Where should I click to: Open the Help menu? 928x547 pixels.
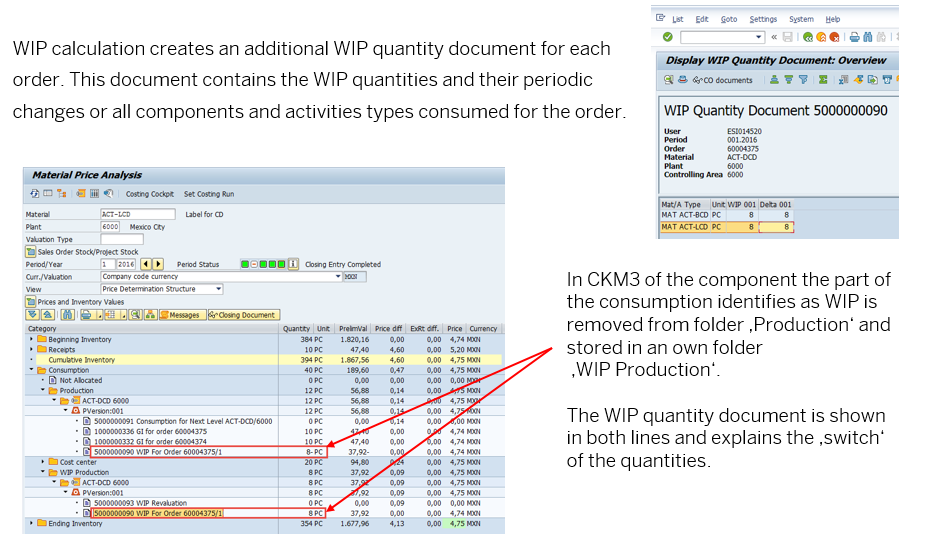click(833, 19)
